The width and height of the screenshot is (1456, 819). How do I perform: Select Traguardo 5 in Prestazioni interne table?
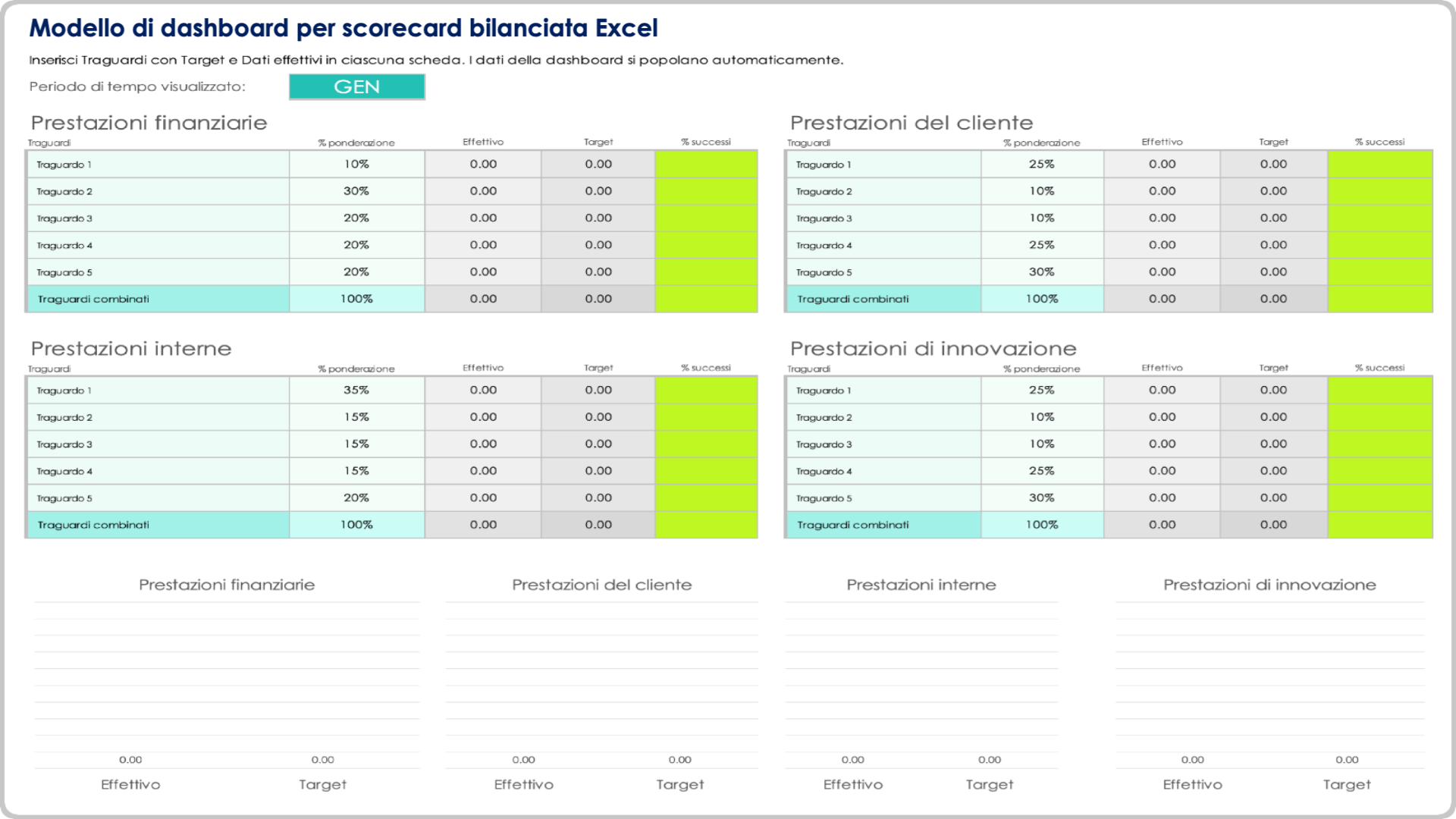click(158, 498)
